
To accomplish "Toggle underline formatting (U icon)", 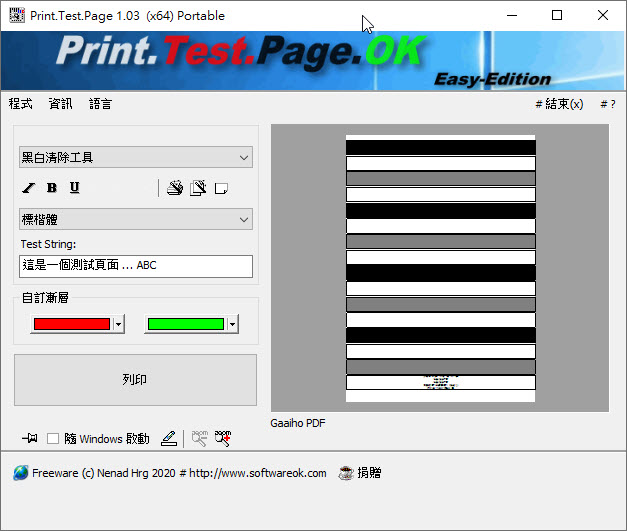I will [x=74, y=188].
